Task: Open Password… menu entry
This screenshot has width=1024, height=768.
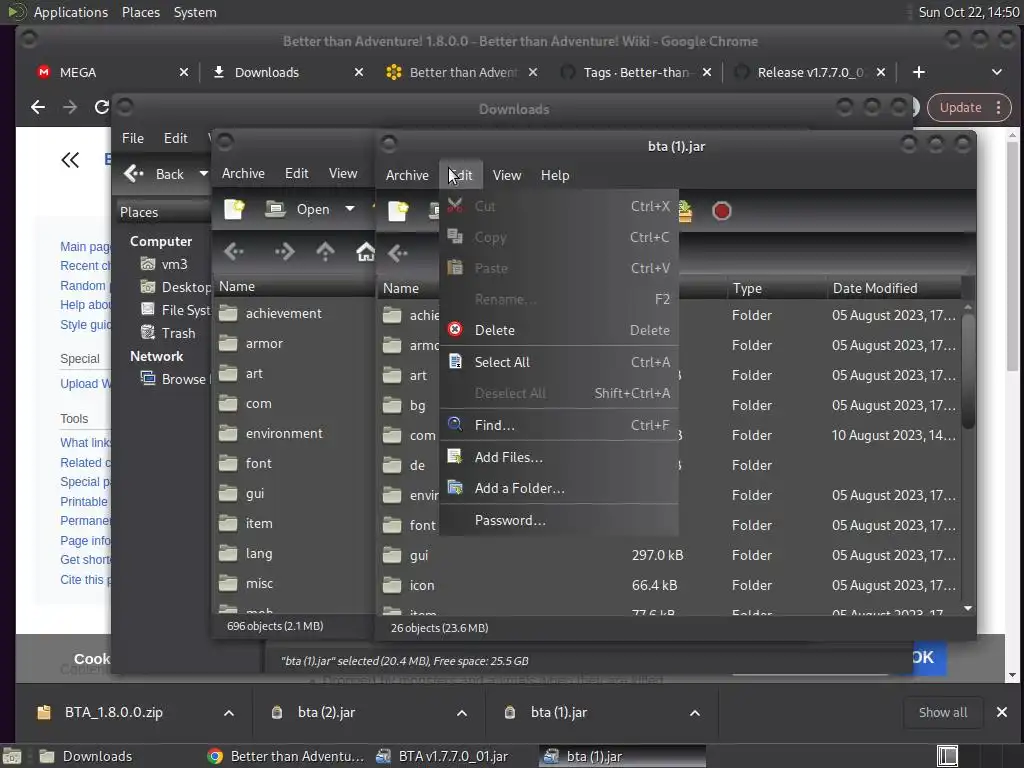Action: point(559,520)
